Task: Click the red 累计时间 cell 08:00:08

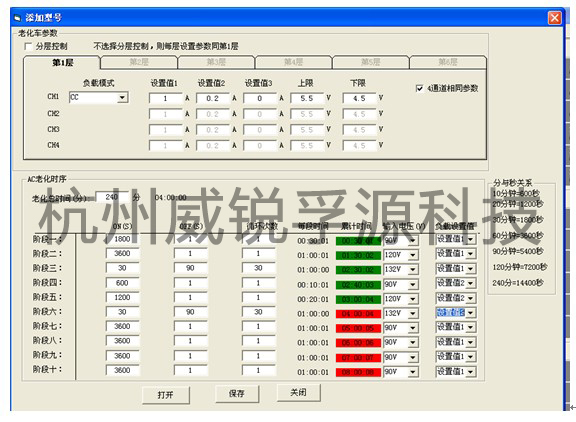Action: [x=358, y=372]
